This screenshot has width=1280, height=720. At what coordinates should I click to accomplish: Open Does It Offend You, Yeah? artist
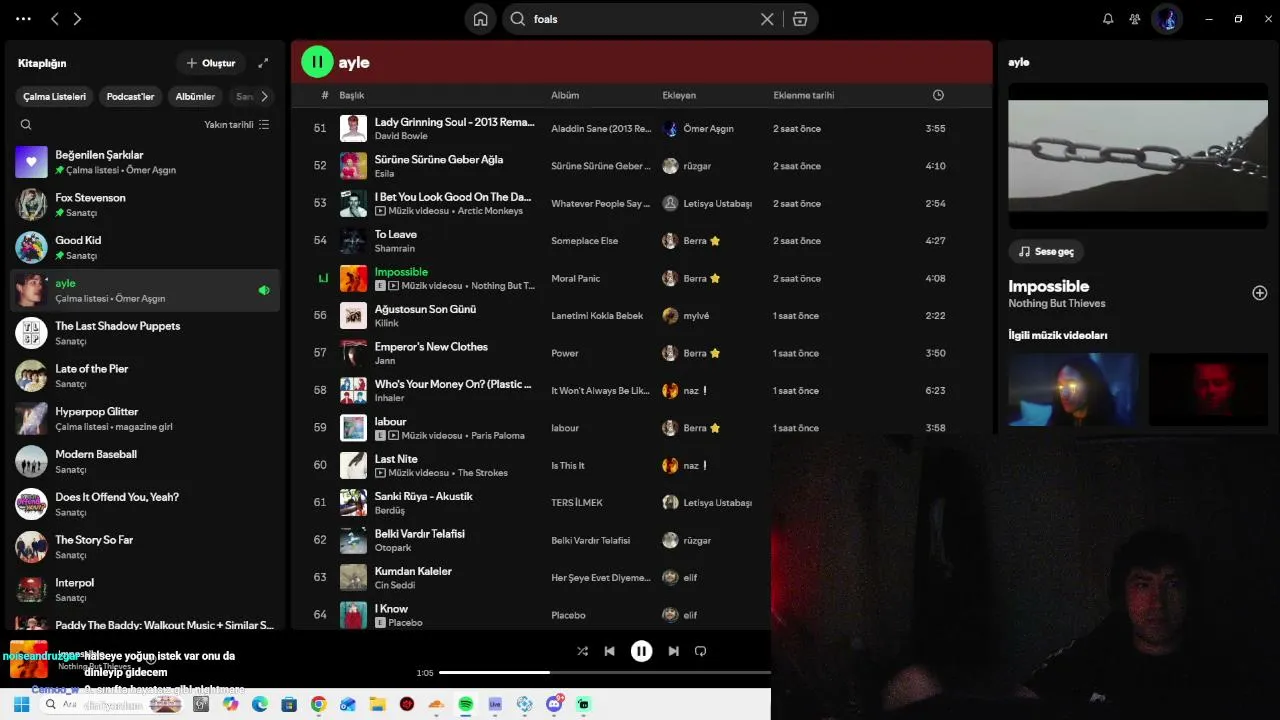[145, 504]
